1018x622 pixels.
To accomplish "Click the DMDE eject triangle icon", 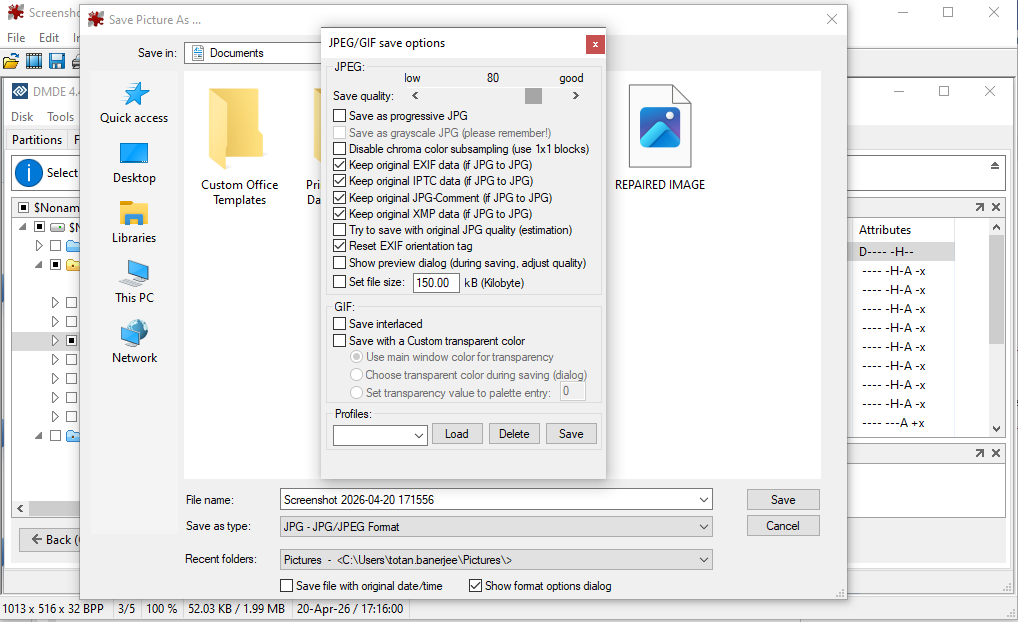I will pos(995,166).
